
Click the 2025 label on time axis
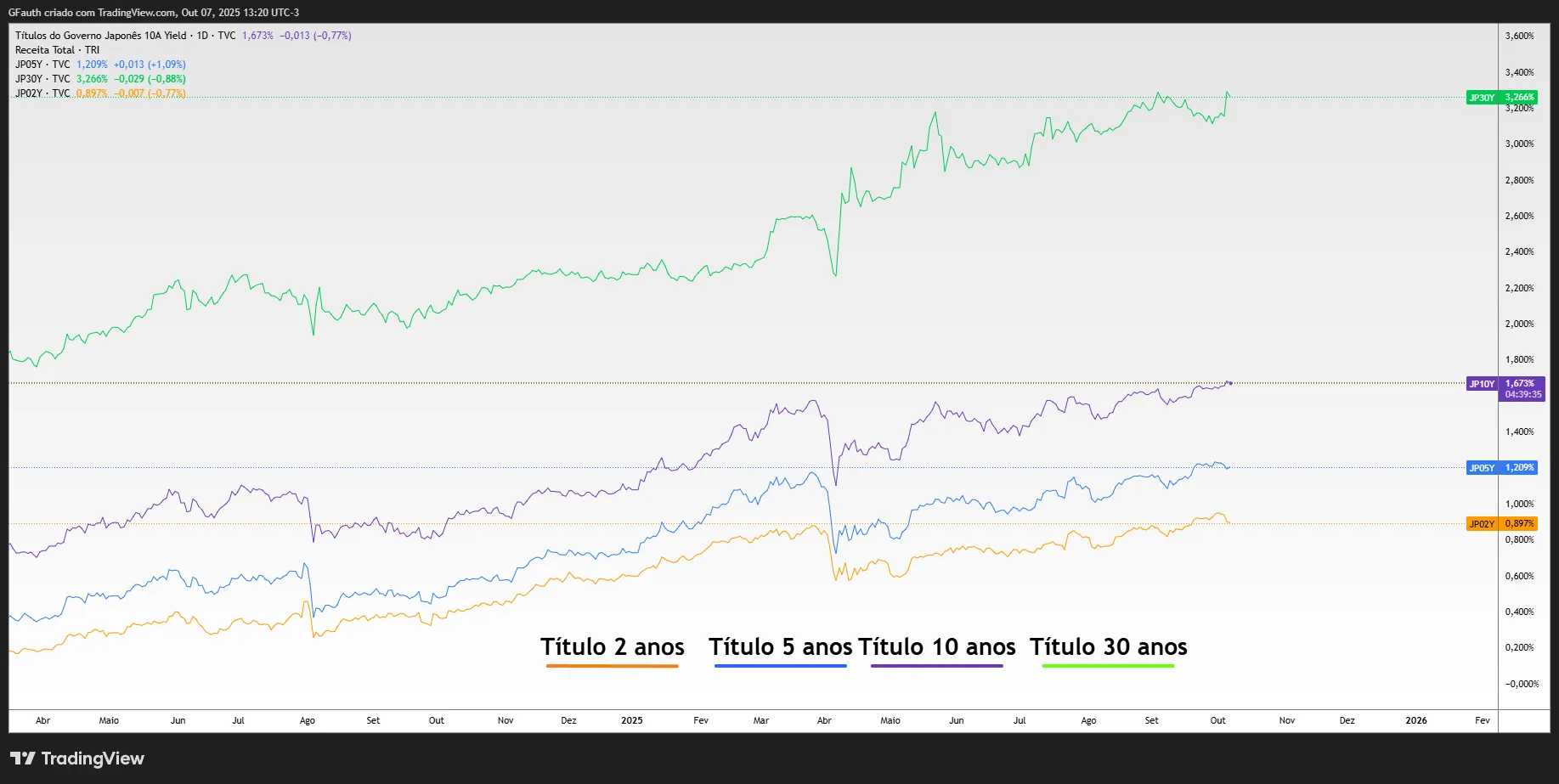(631, 720)
